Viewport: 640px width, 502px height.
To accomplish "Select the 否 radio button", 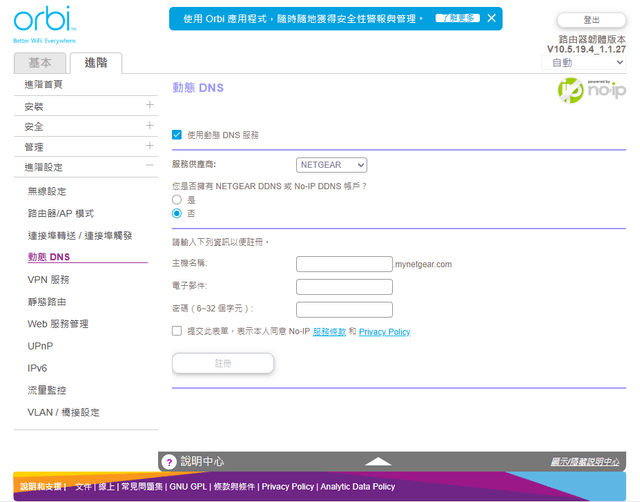I will (x=177, y=213).
